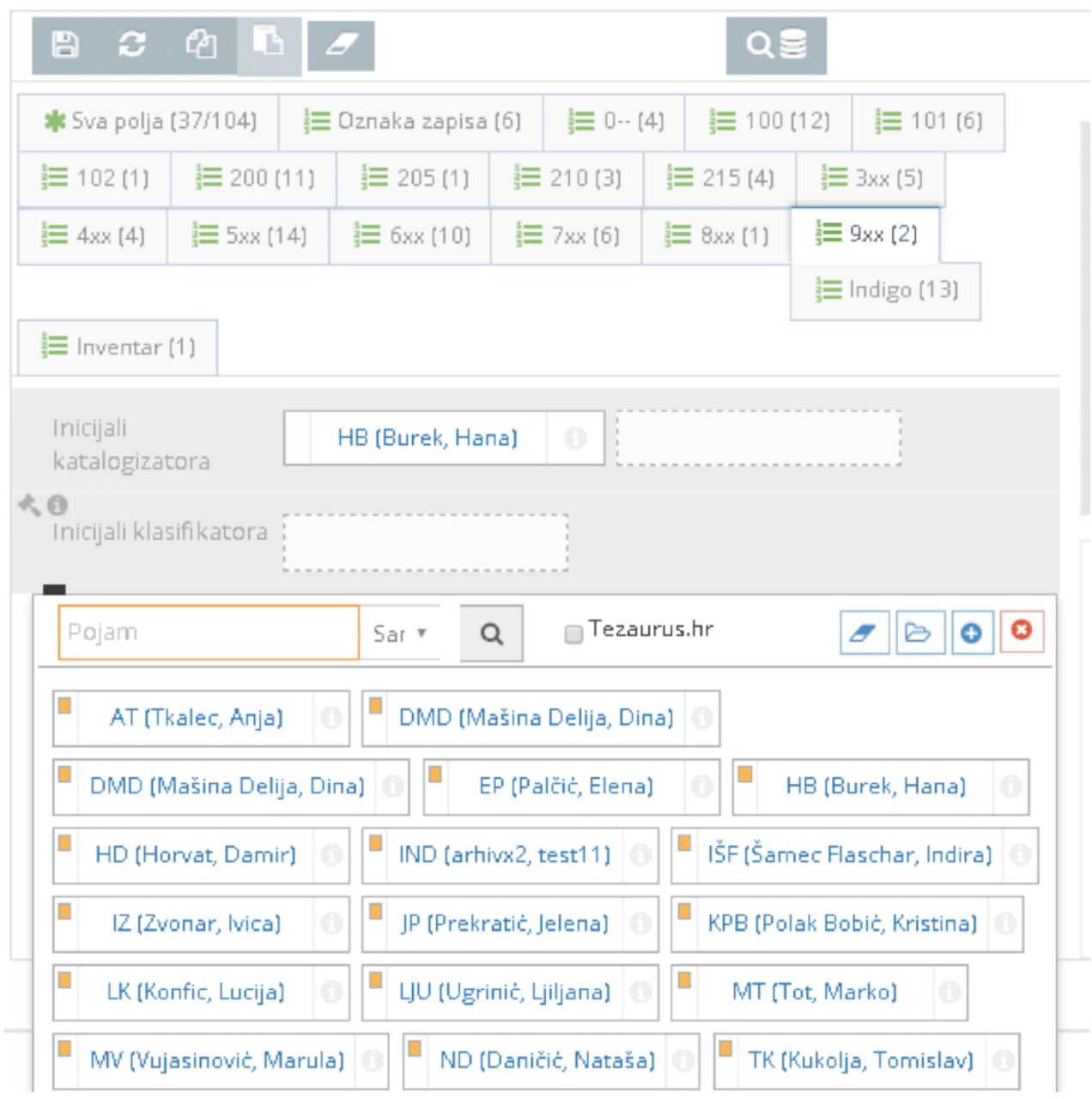Select the DMD (Mašina Delija, Dina) entry
This screenshot has height=1099, width=1092.
click(538, 719)
